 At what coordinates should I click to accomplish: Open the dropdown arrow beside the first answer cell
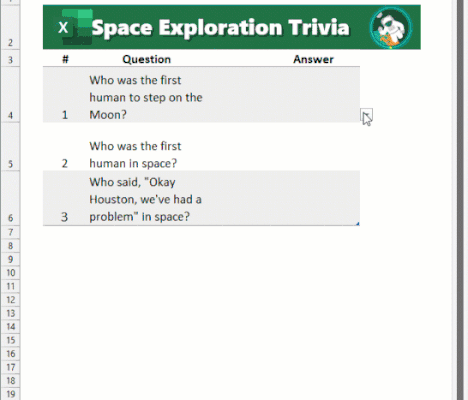coord(366,116)
